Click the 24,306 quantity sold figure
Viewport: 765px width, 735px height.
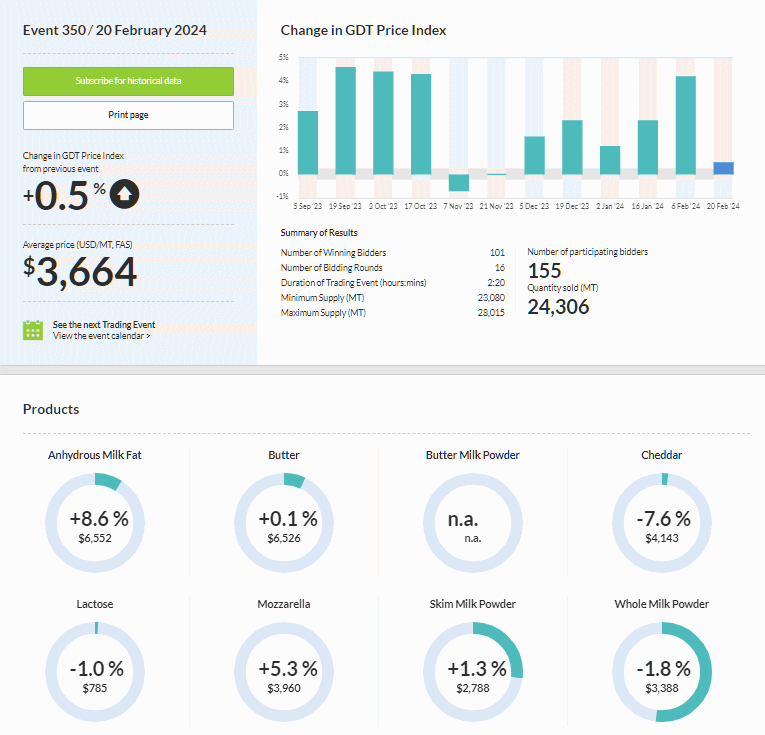[558, 307]
